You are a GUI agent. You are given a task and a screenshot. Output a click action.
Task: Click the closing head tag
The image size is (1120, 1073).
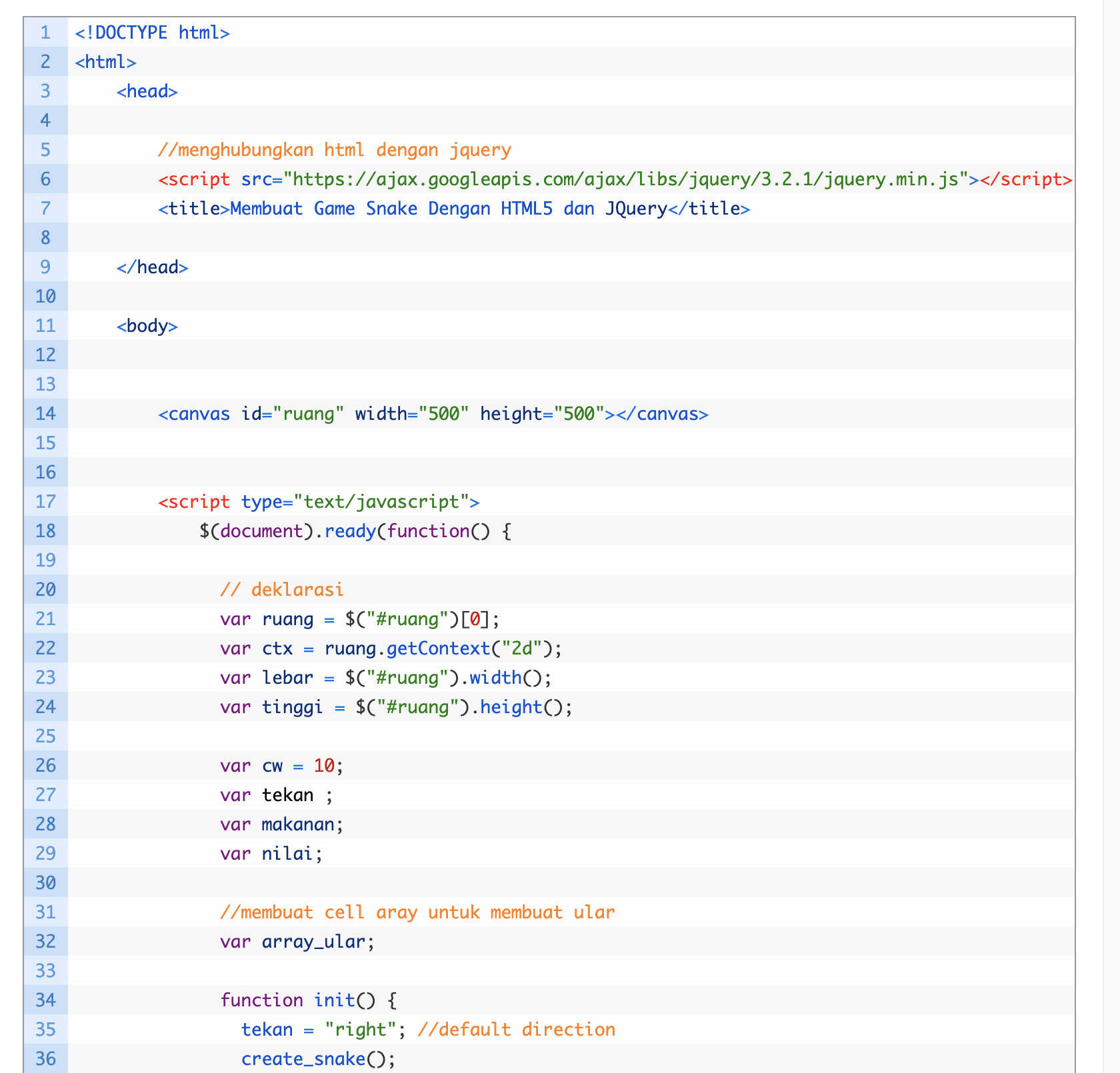point(153,267)
